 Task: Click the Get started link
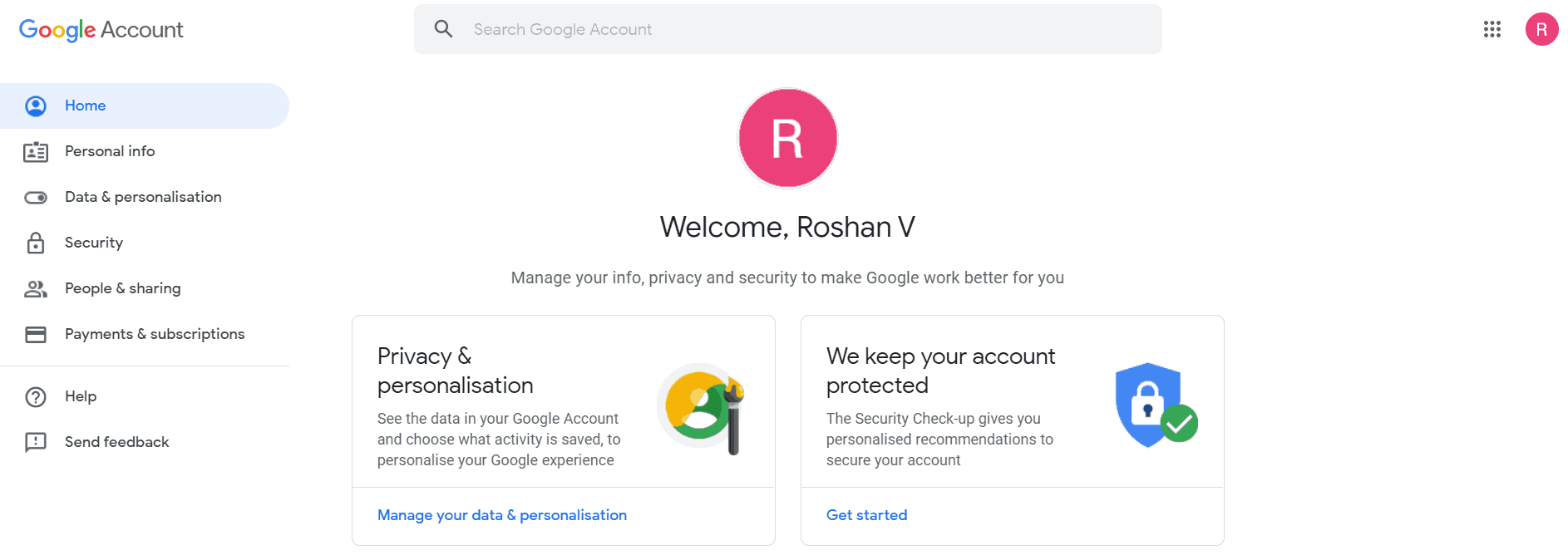[866, 515]
